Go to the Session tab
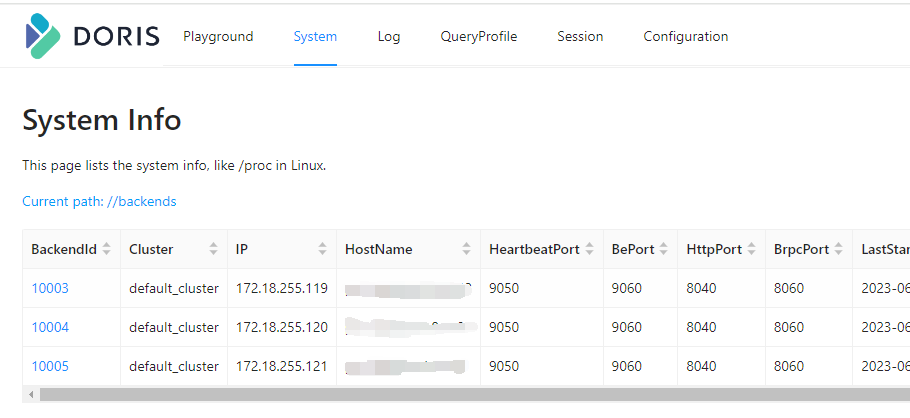The image size is (910, 418). coord(580,37)
